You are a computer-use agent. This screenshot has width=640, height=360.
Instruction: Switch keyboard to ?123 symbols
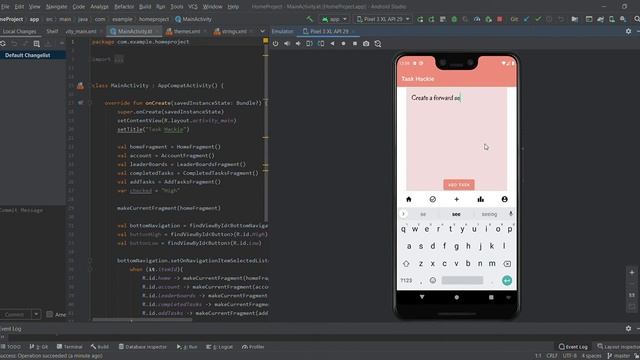pos(406,280)
